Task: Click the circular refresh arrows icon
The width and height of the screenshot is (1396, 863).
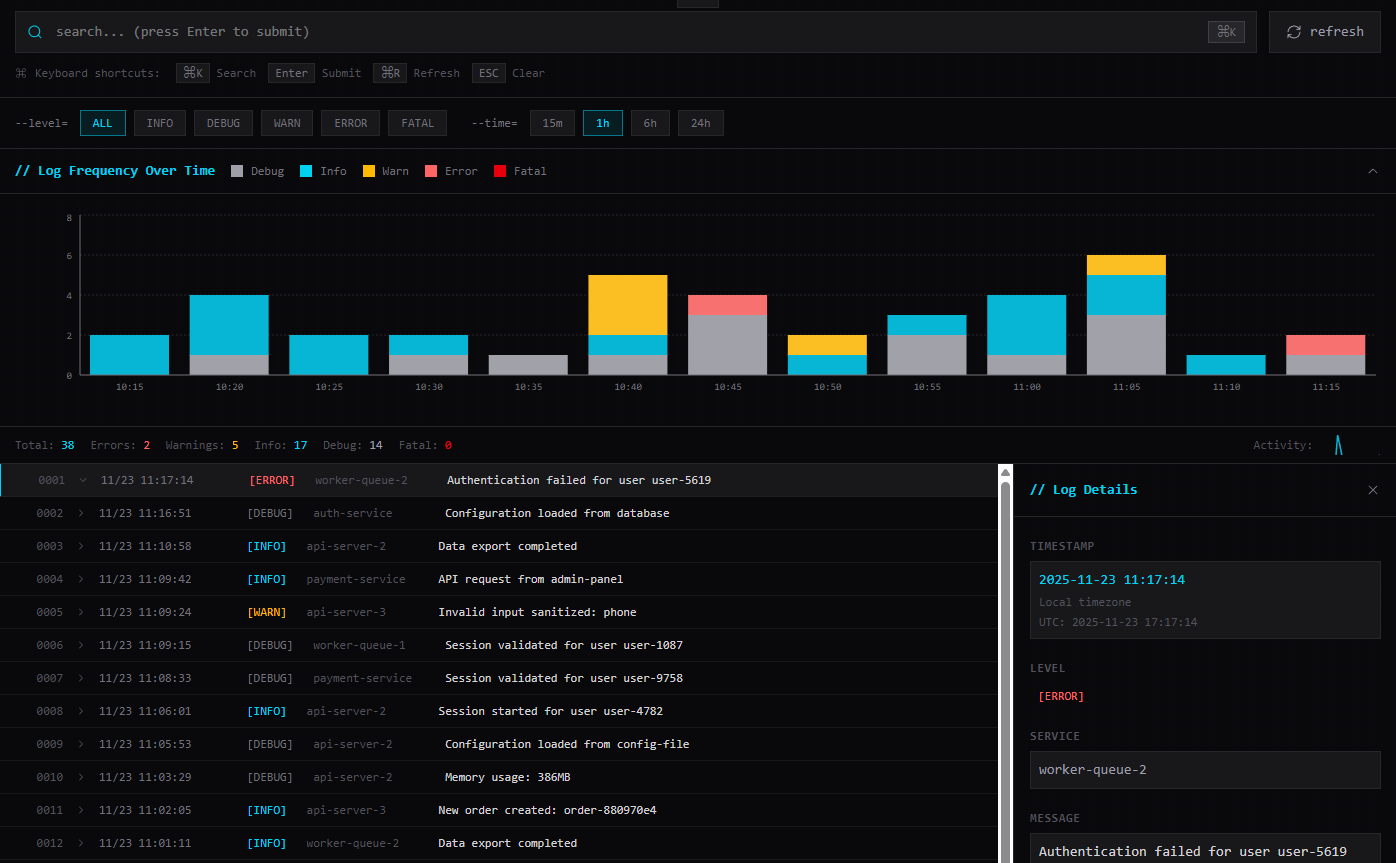Action: click(1294, 31)
